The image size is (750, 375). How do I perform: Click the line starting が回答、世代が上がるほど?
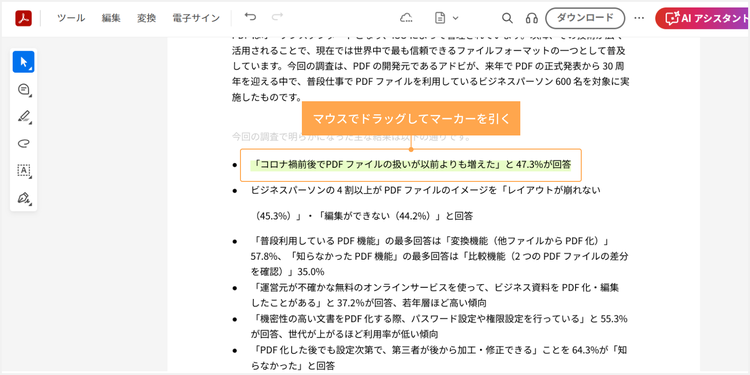point(344,334)
